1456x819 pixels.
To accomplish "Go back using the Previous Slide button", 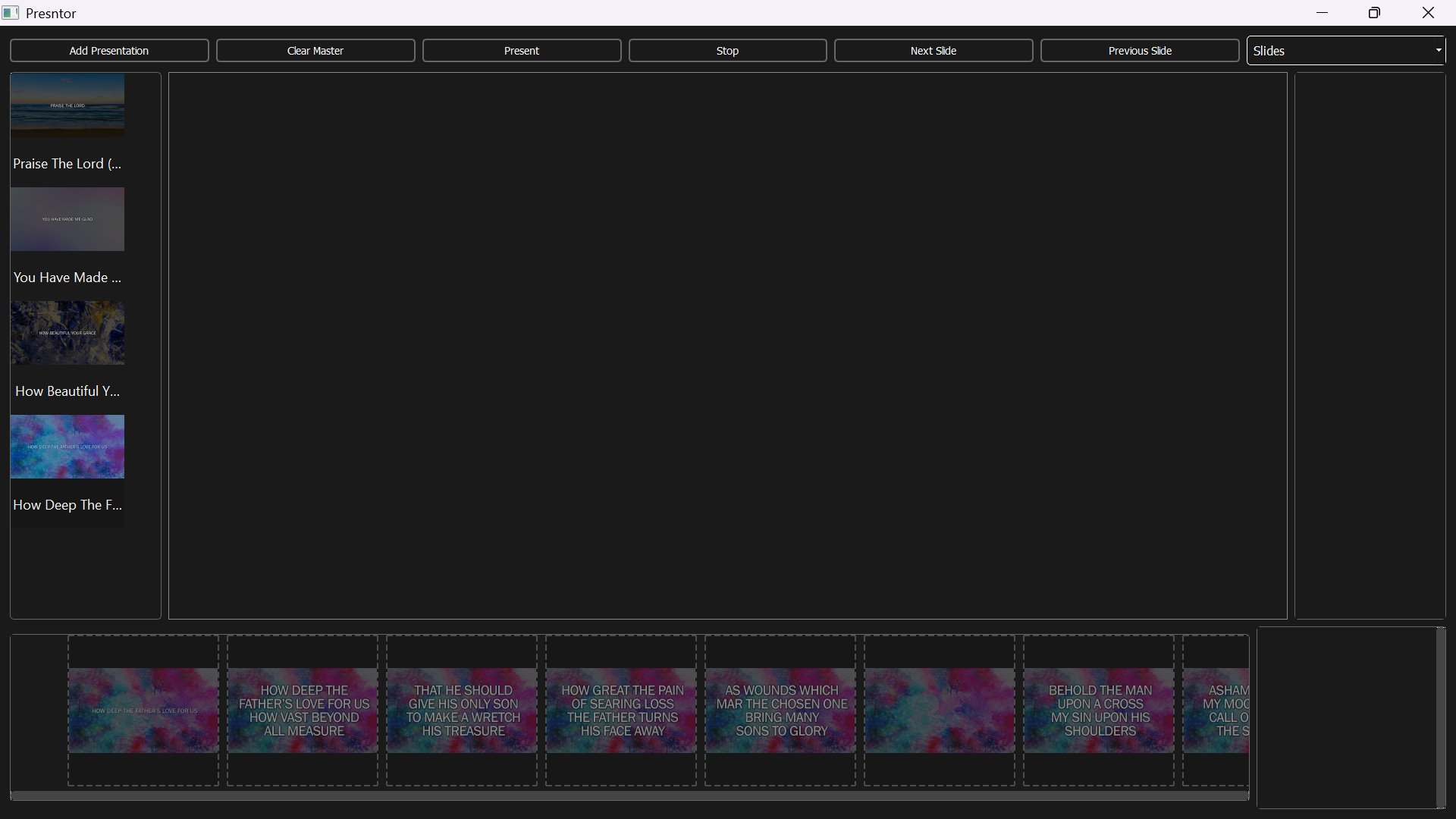I will pyautogui.click(x=1140, y=50).
